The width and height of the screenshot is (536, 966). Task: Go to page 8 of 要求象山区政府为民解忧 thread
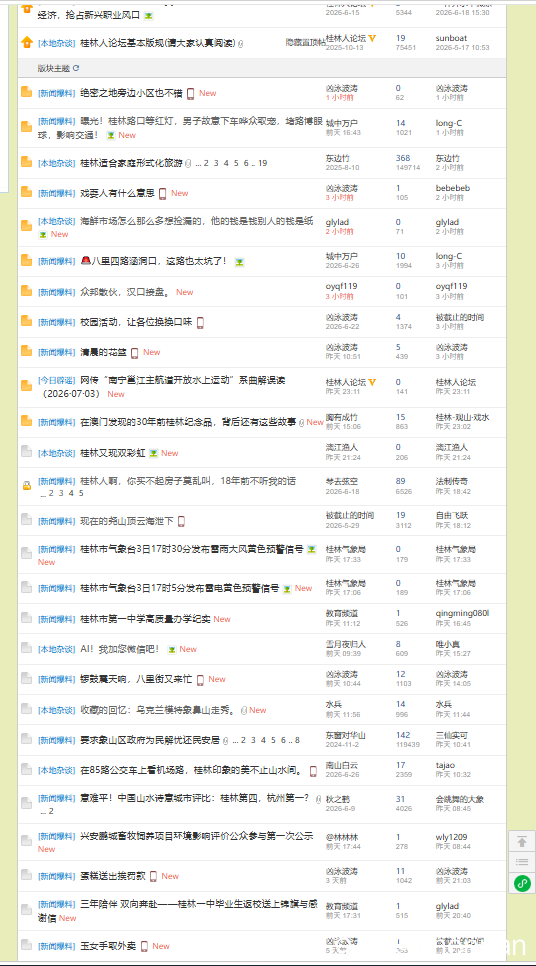pos(298,741)
